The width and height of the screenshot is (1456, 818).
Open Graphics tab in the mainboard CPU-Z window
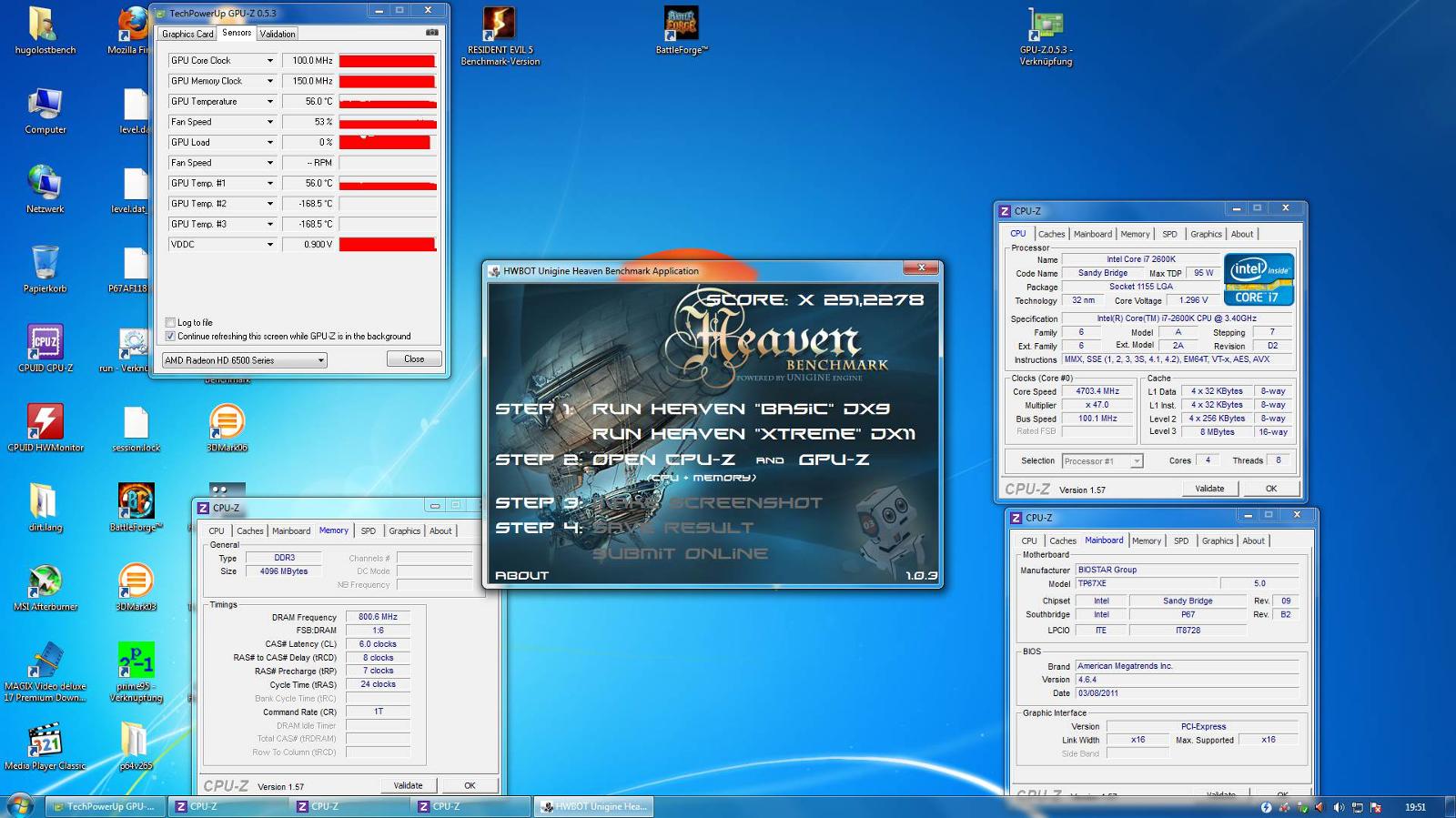click(x=1217, y=540)
